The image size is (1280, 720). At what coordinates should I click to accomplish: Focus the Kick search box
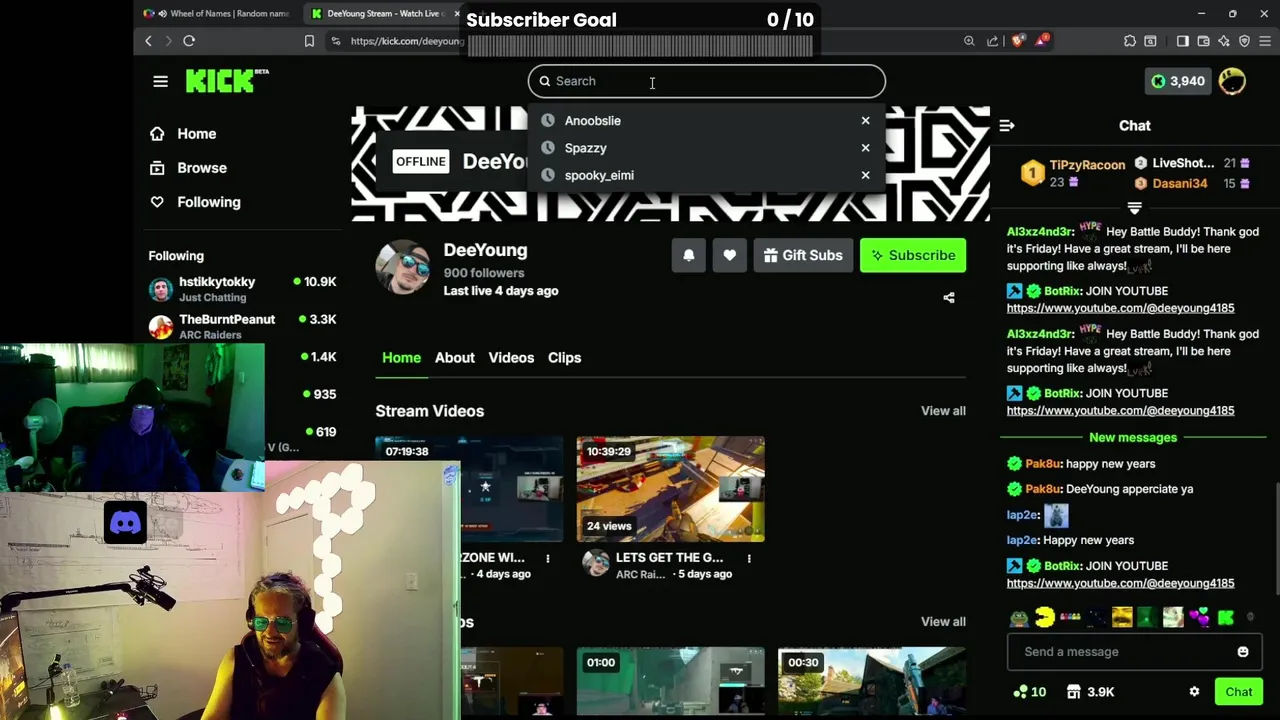[x=707, y=81]
